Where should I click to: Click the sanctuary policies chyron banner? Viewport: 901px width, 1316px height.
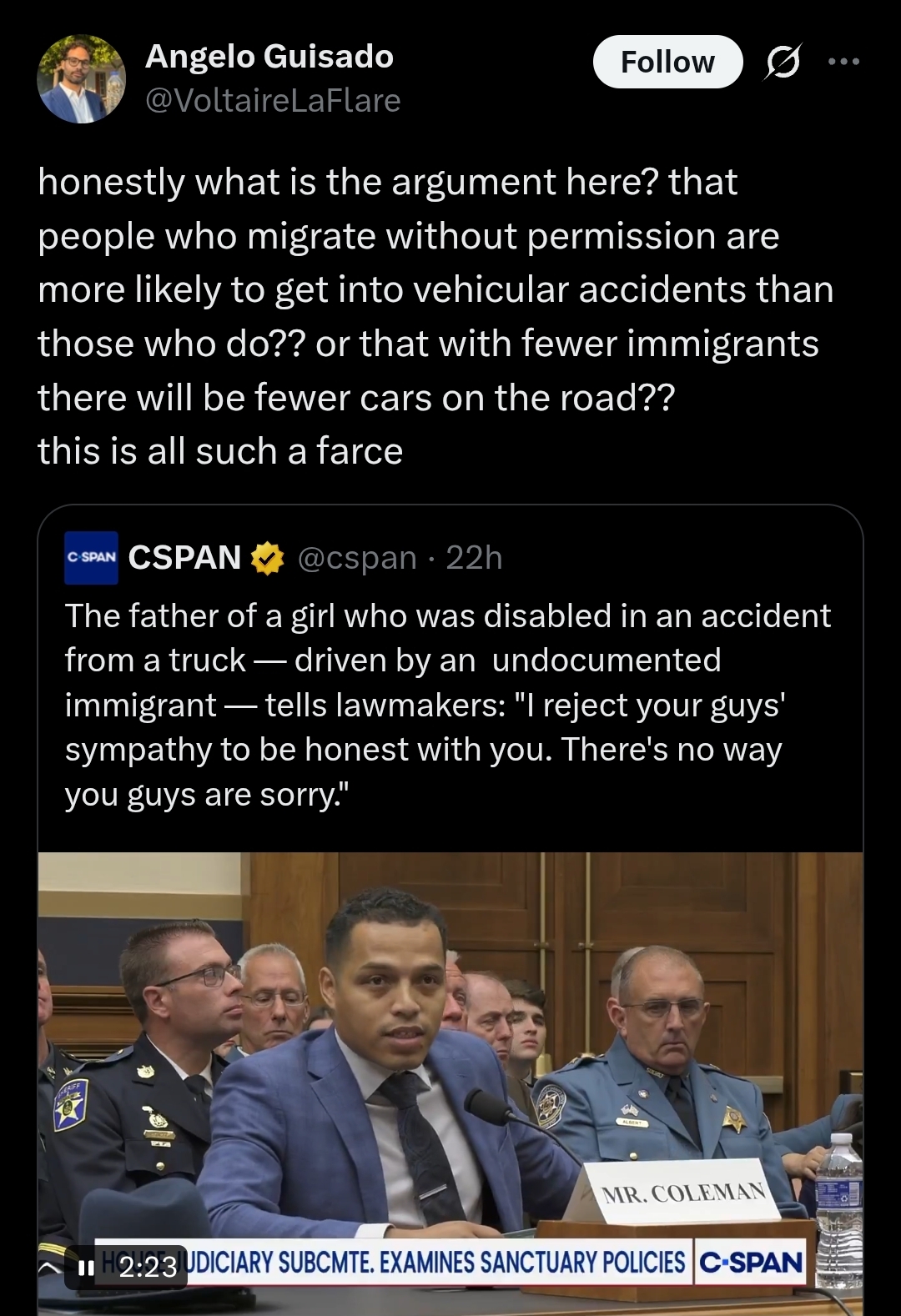(392, 1262)
